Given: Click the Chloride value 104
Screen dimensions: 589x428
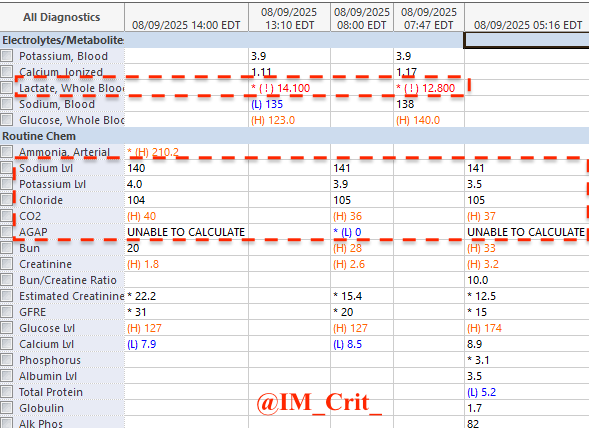Looking at the screenshot, I should click(x=136, y=200).
